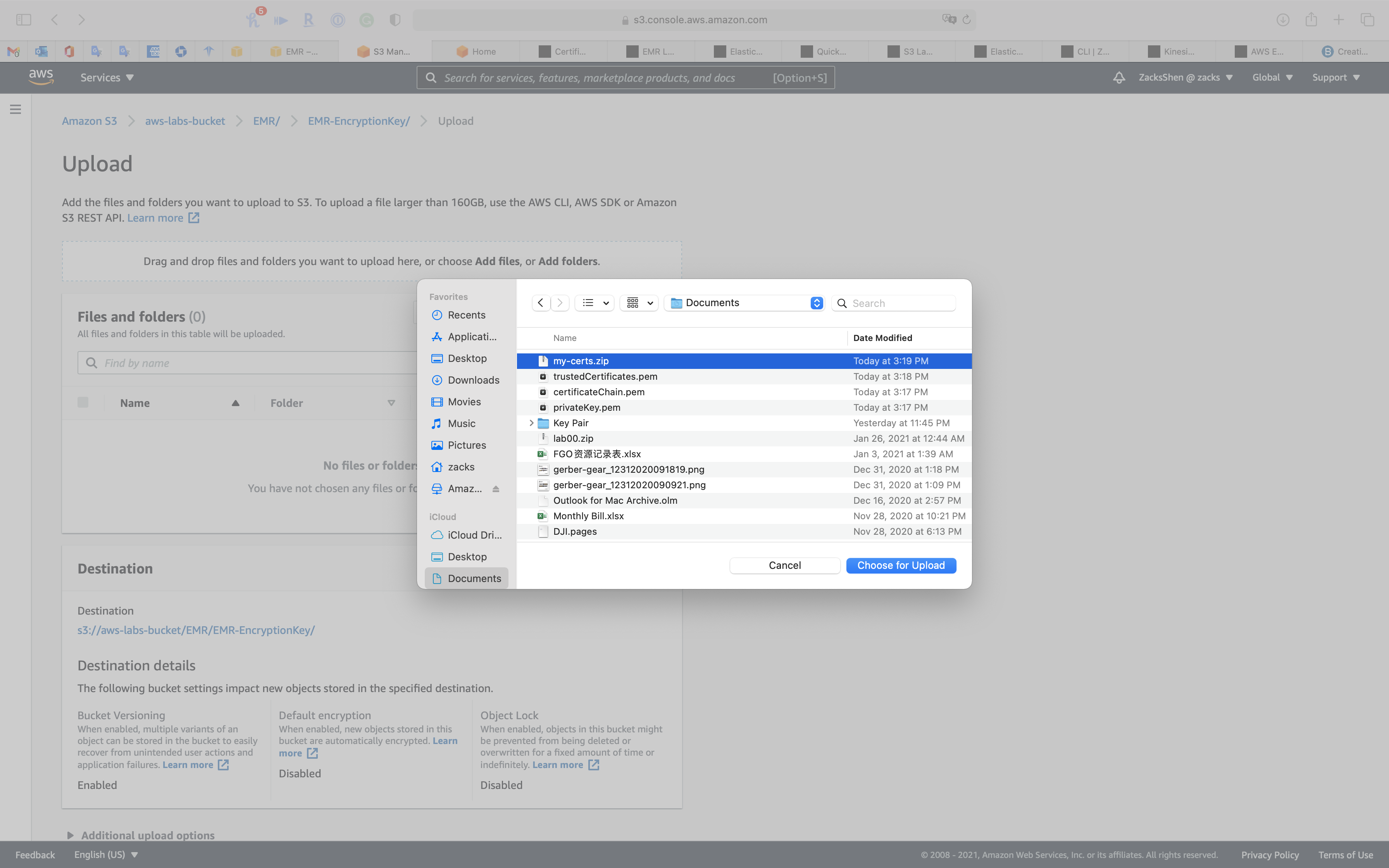1389x868 pixels.
Task: Open the Services dropdown menu
Action: point(107,77)
